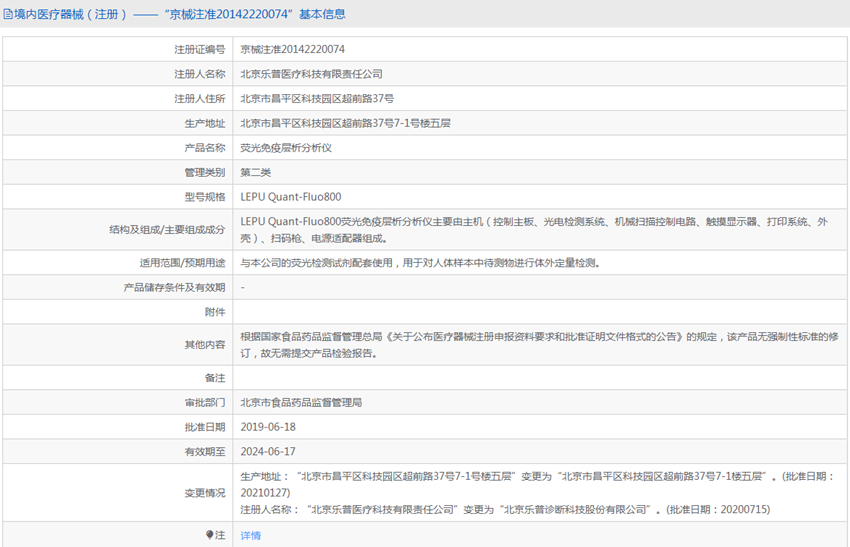Click the 管理类别 label
This screenshot has height=547, width=850.
[x=204, y=172]
